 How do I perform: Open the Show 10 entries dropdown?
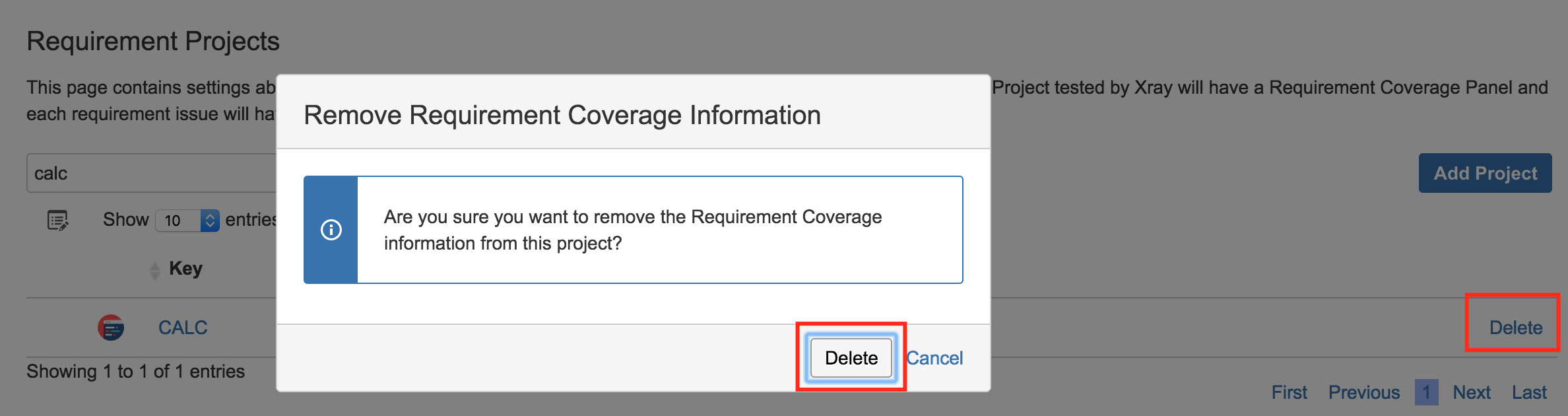coord(187,220)
